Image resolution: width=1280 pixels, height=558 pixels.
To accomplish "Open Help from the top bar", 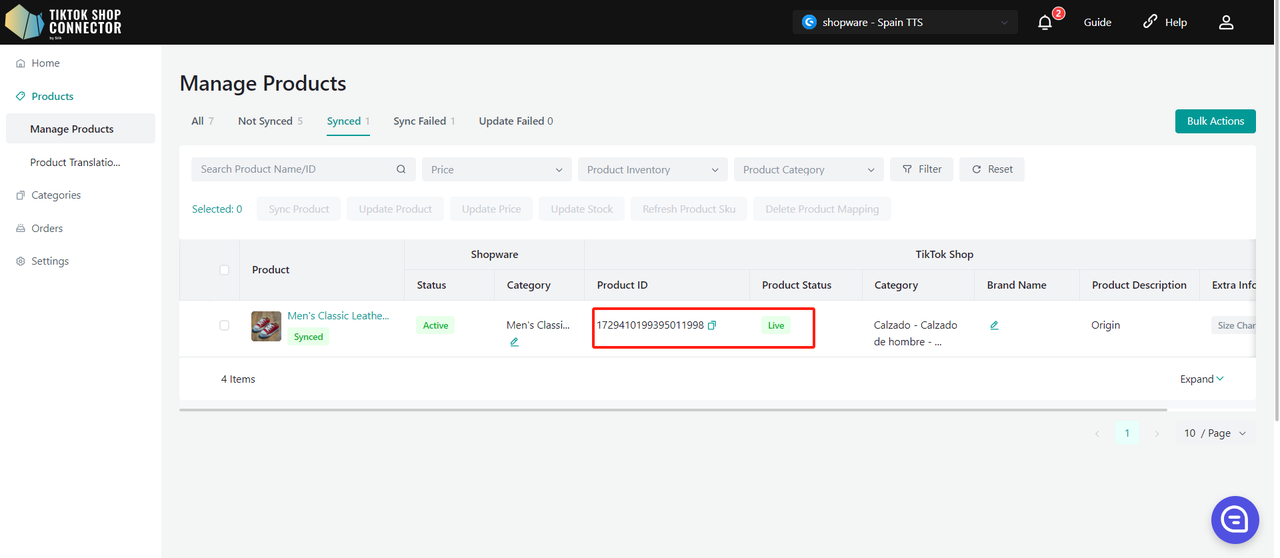I will point(1165,22).
